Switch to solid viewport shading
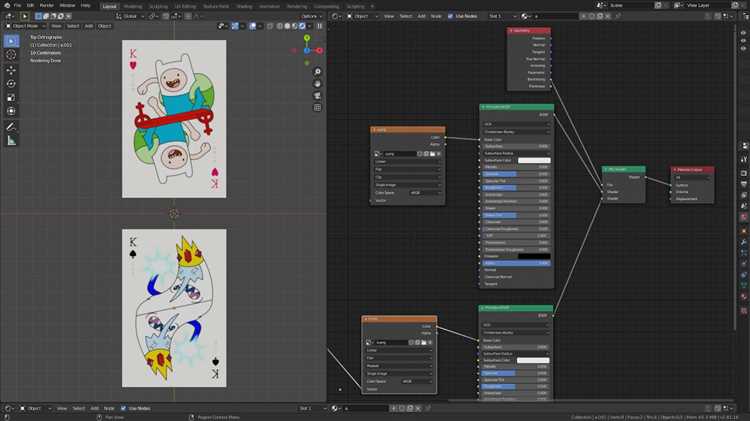The height and width of the screenshot is (421, 750). click(287, 26)
